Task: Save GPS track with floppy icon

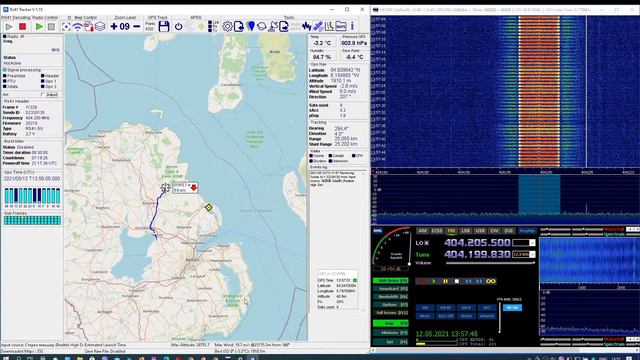Action: (164, 27)
